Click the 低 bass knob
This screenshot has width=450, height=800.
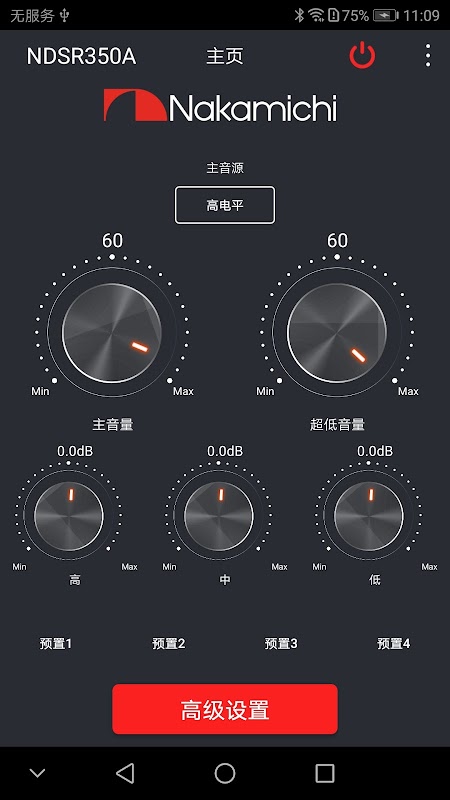[369, 516]
